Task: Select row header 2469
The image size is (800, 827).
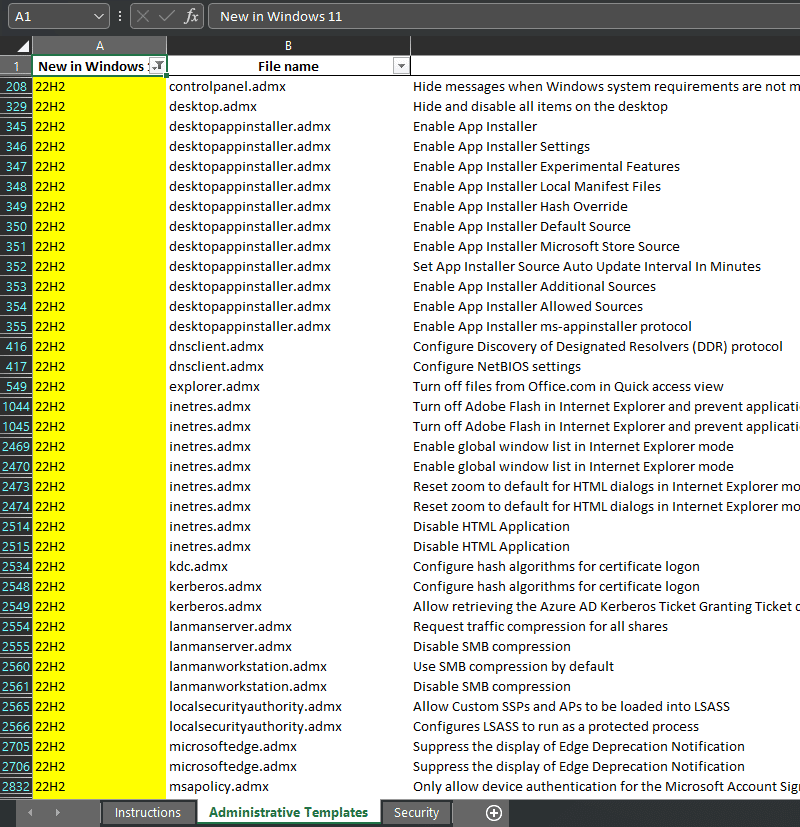Action: [x=16, y=446]
